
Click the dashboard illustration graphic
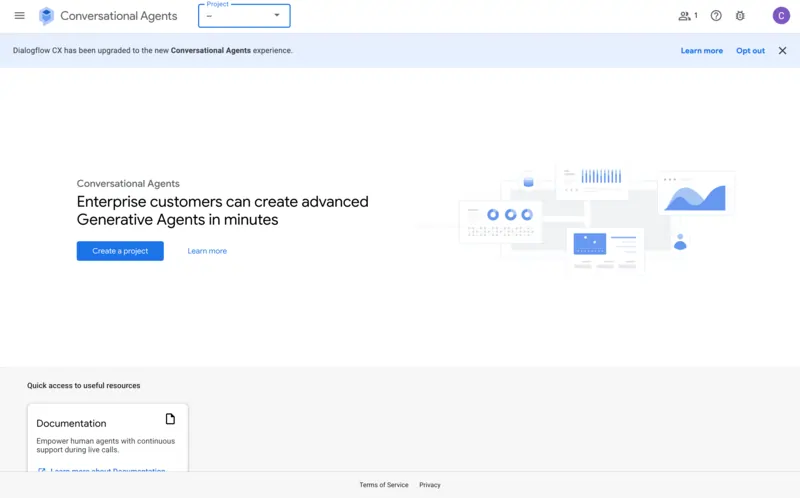point(597,219)
